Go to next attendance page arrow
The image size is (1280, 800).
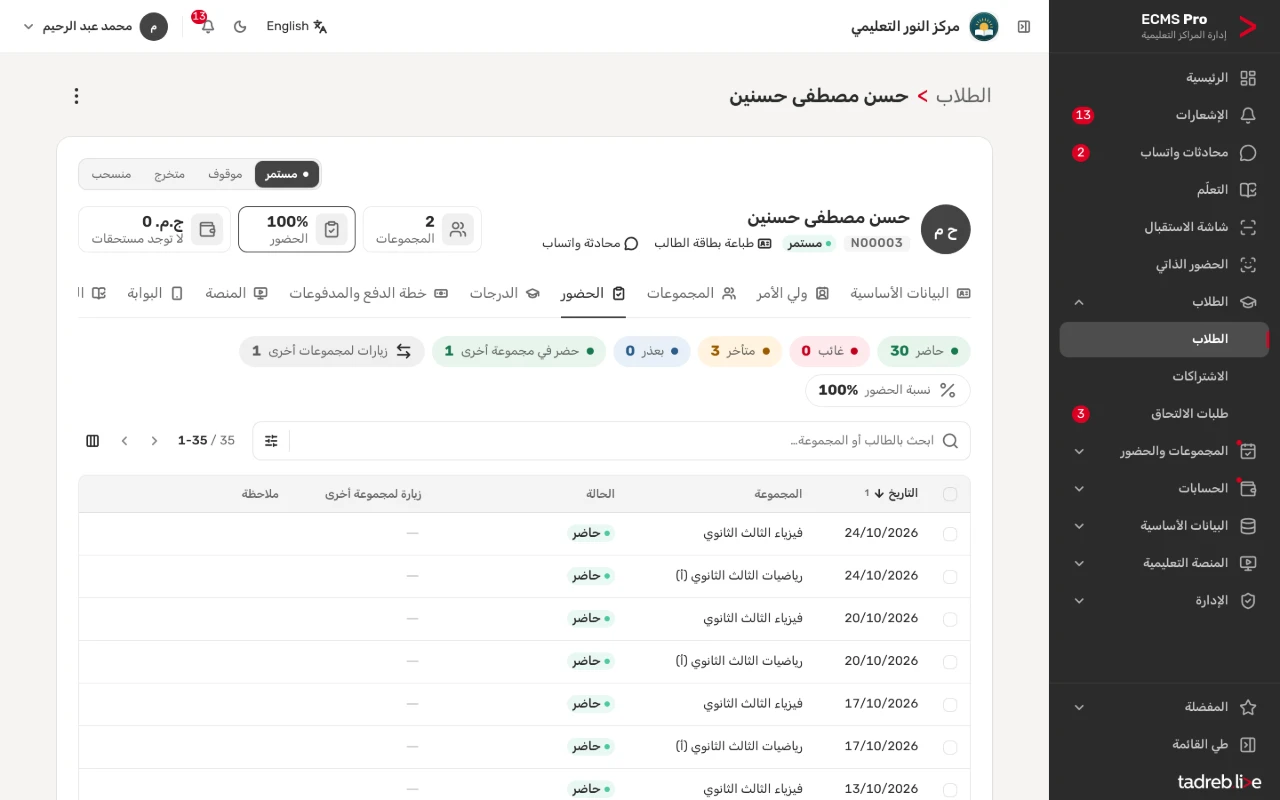pos(125,441)
